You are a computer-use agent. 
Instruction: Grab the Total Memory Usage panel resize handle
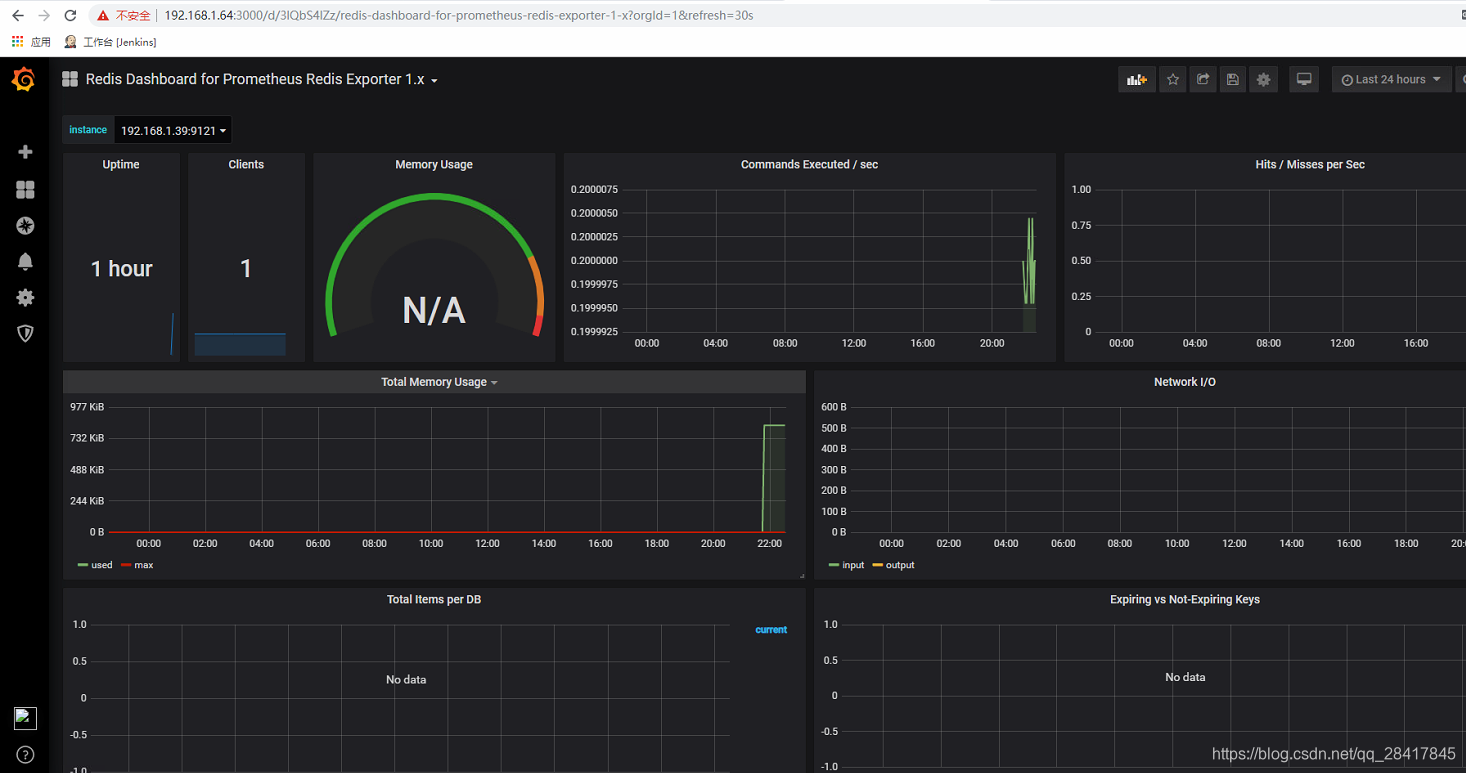[801, 575]
